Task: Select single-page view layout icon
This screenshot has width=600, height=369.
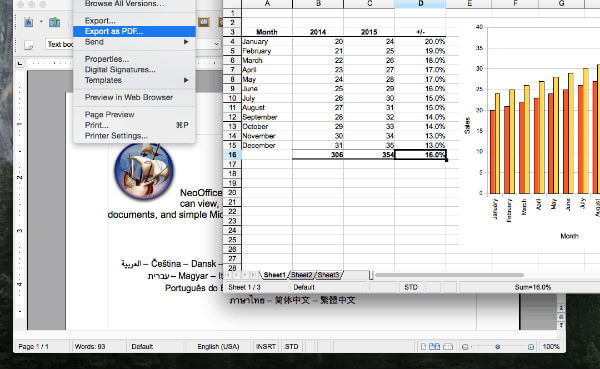Action: click(x=424, y=347)
